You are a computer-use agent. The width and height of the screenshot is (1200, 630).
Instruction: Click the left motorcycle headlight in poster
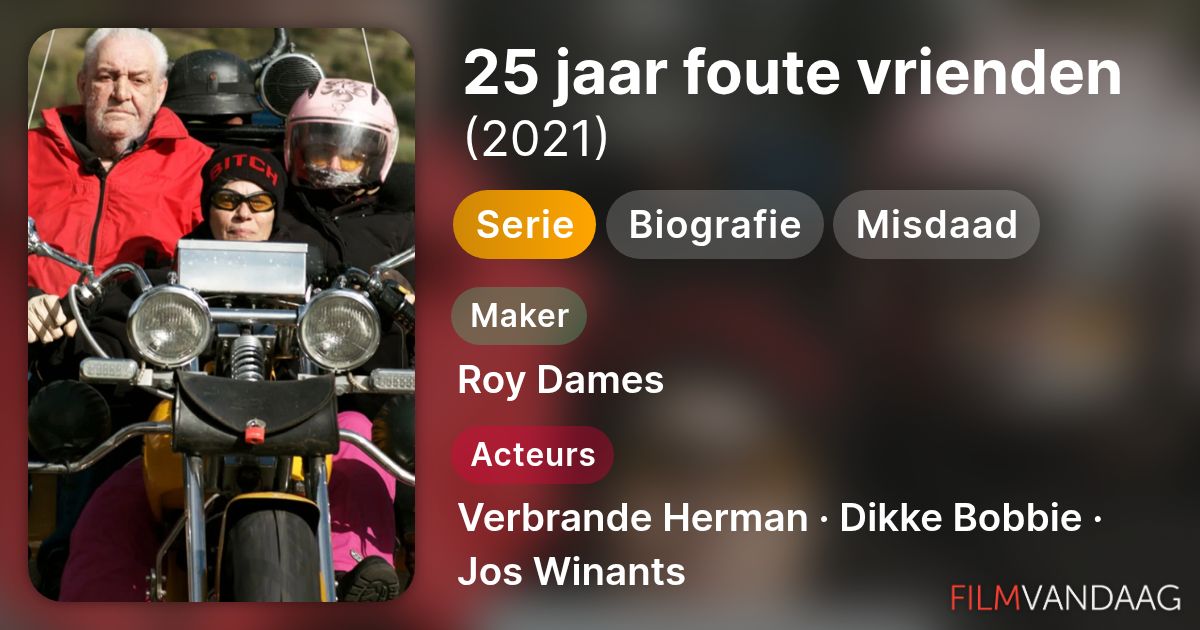point(169,327)
